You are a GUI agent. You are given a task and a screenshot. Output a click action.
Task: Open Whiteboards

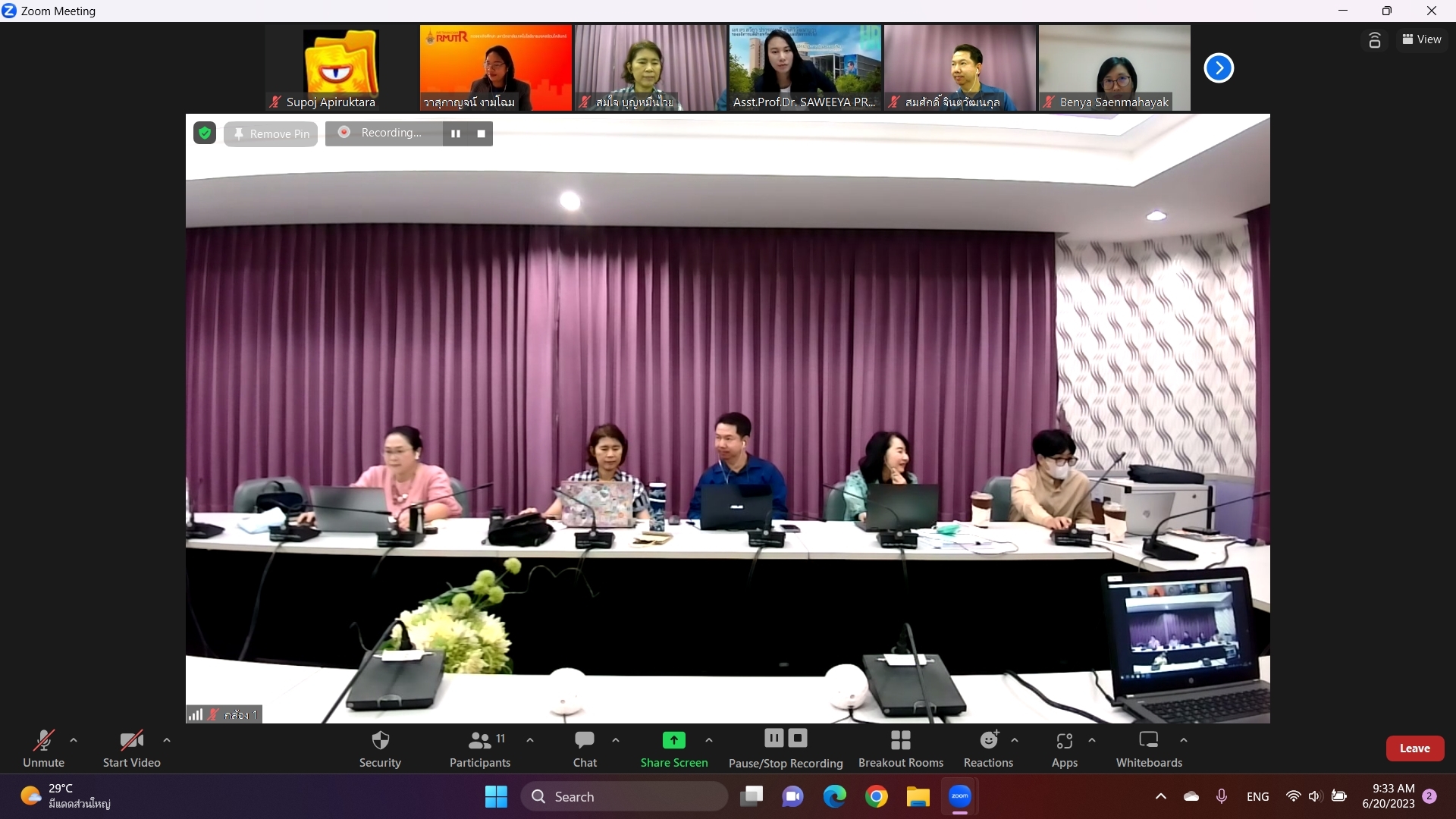pos(1149,748)
